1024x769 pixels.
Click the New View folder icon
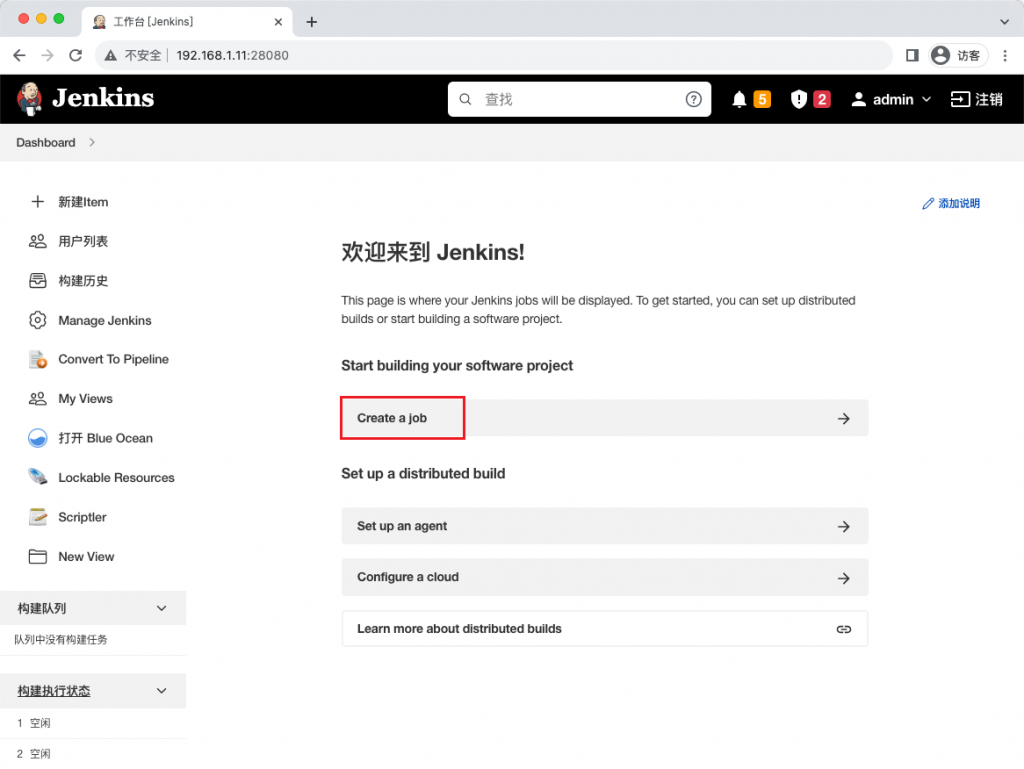pos(38,557)
